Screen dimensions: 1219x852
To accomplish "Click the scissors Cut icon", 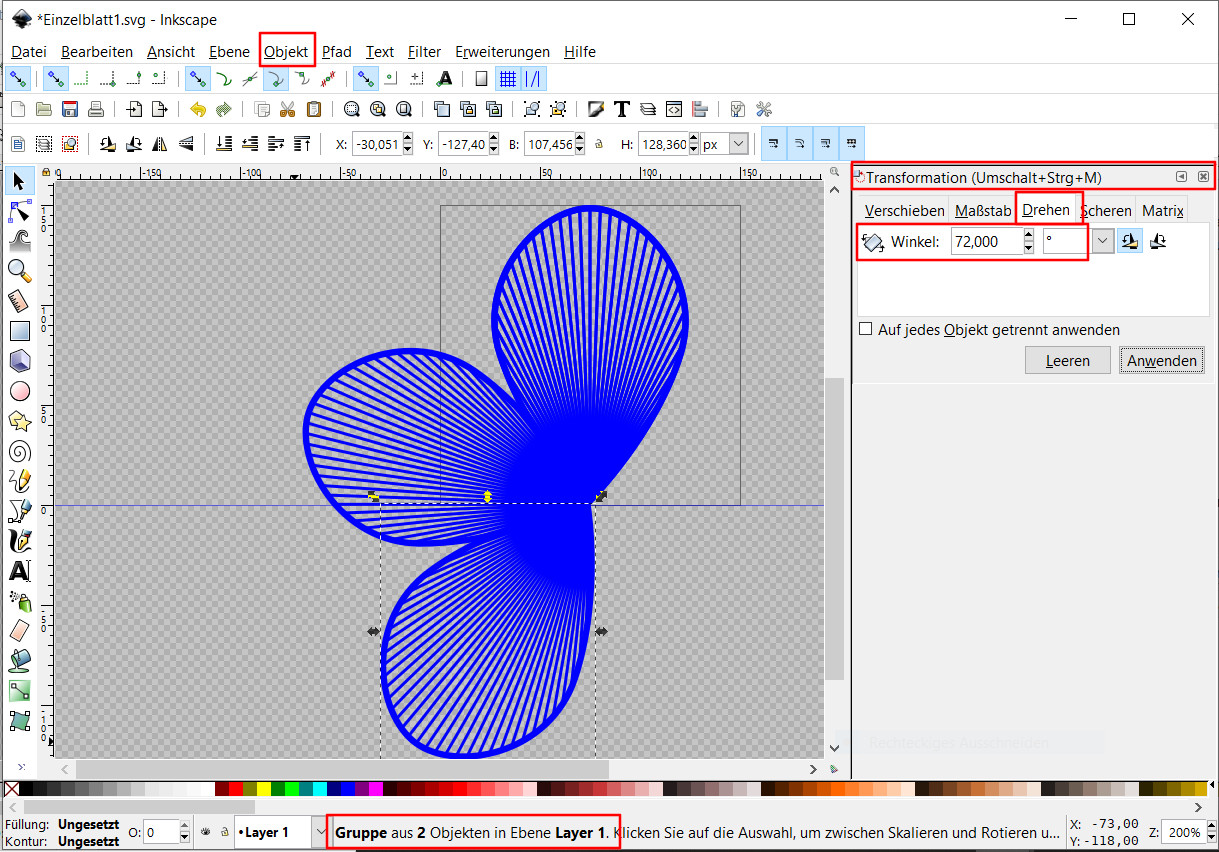I will click(288, 109).
